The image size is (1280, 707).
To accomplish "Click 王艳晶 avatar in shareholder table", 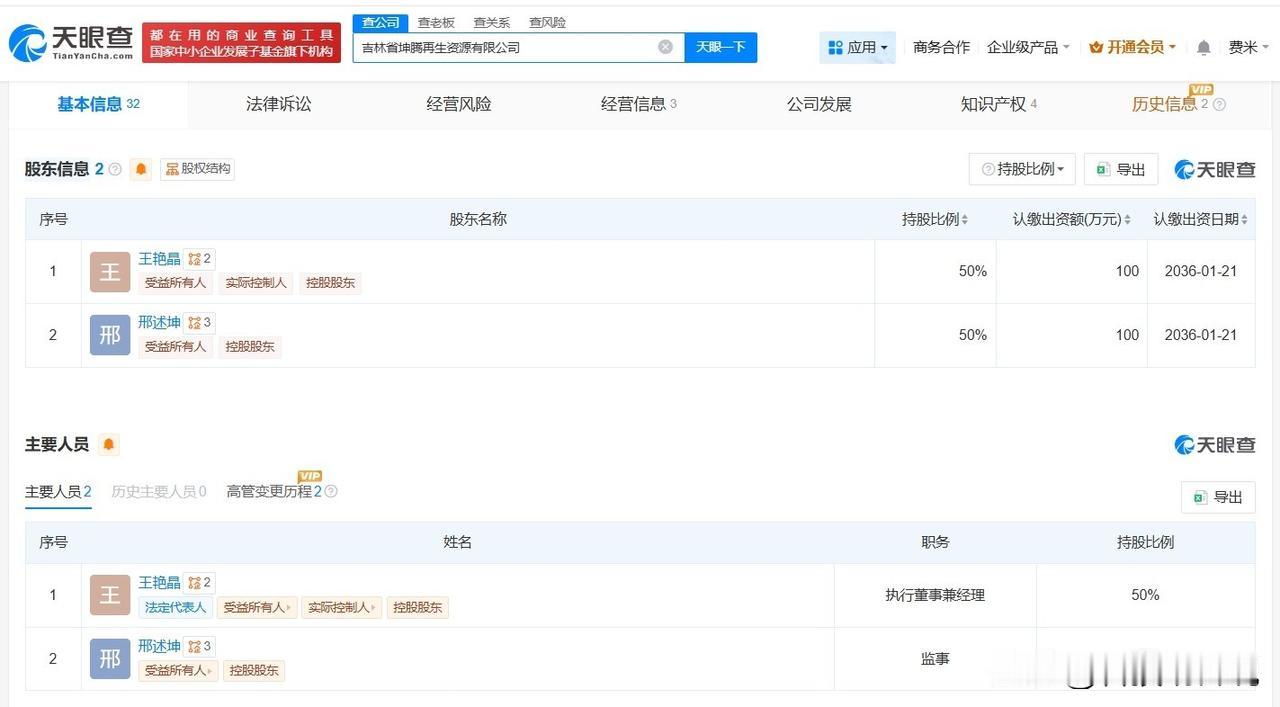I will [110, 272].
